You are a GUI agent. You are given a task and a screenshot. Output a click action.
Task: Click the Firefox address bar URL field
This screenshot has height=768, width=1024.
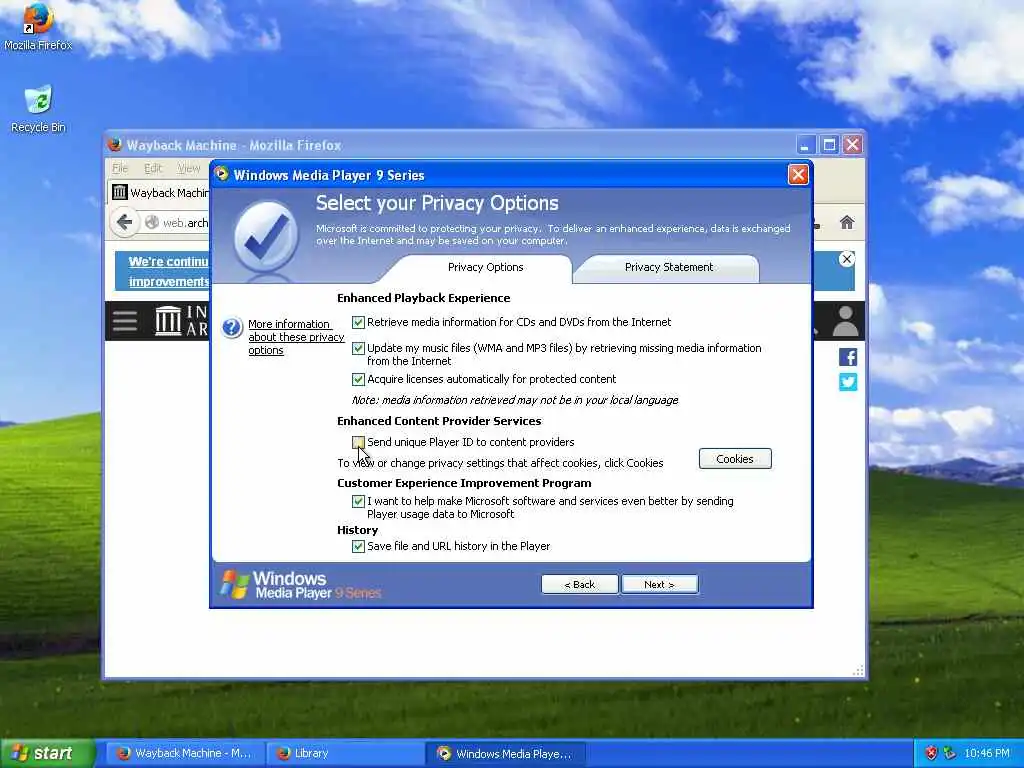point(185,223)
